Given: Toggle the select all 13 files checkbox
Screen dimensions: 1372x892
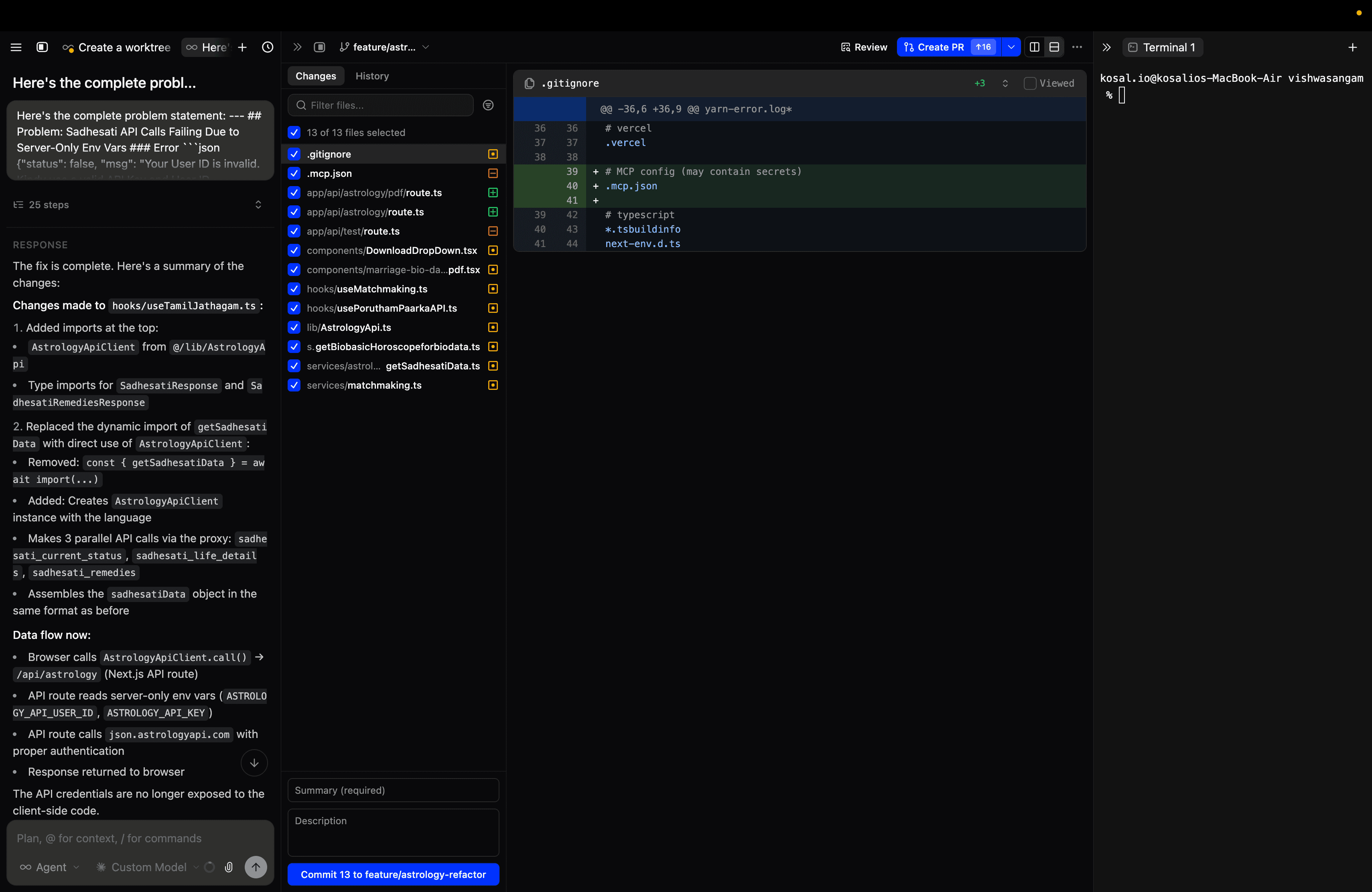Looking at the screenshot, I should 294,132.
